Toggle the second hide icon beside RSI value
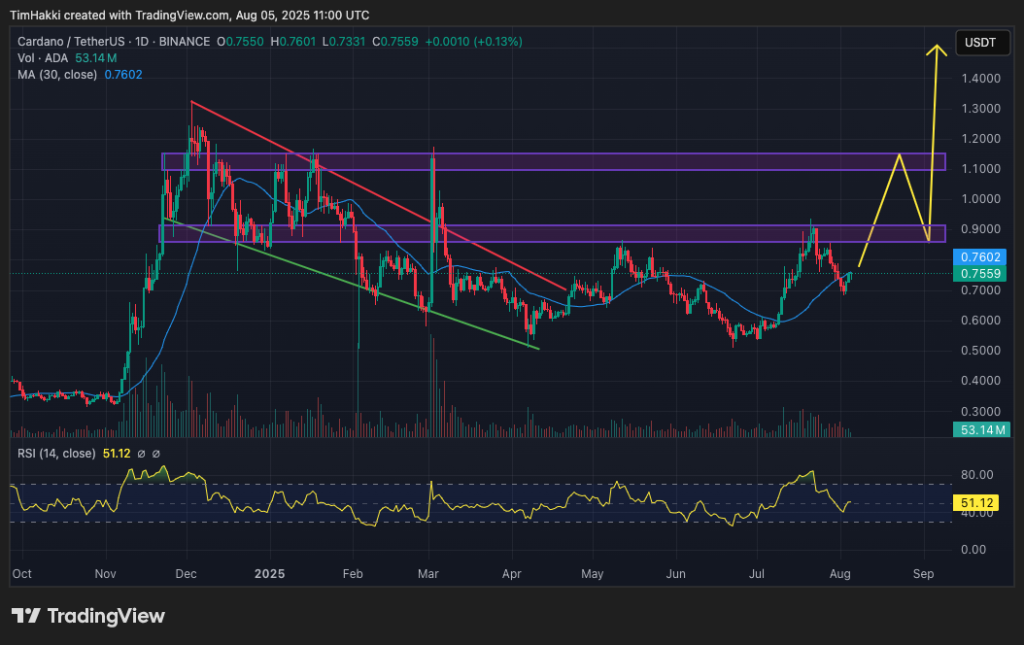The image size is (1024, 645). pyautogui.click(x=155, y=452)
